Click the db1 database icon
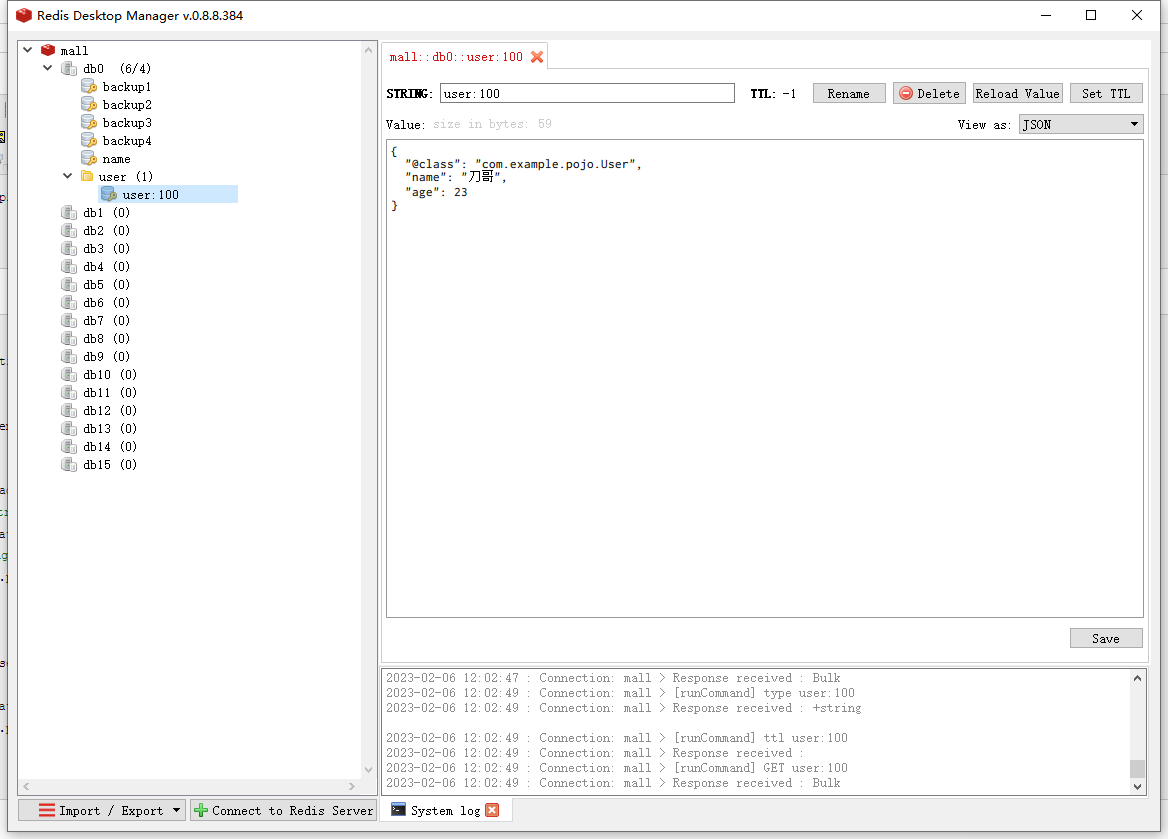 point(69,212)
